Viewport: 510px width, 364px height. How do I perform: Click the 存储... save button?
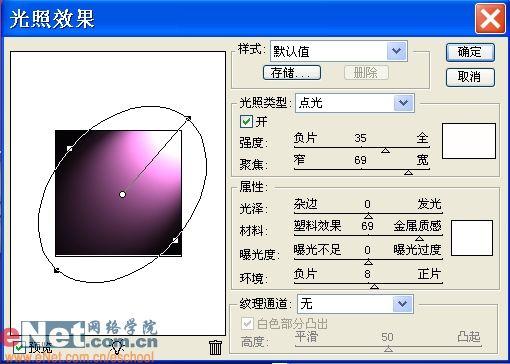coord(292,72)
